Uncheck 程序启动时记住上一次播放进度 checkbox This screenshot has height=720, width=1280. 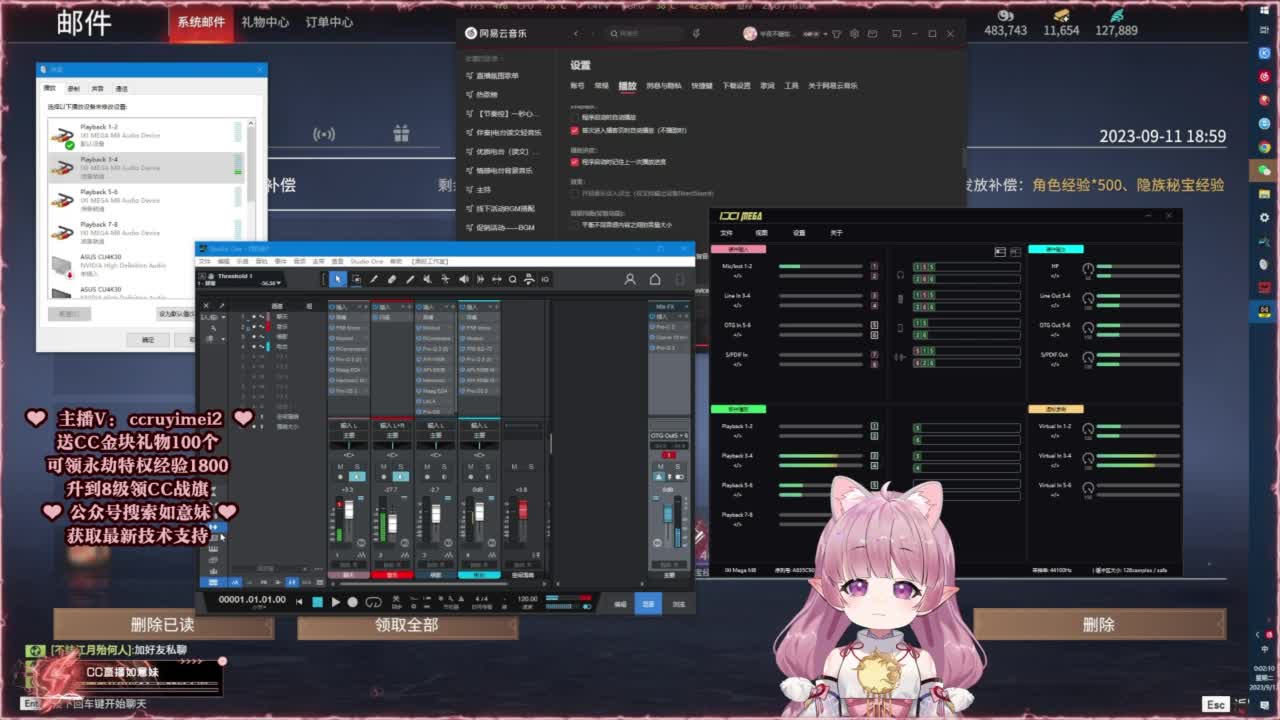click(574, 161)
